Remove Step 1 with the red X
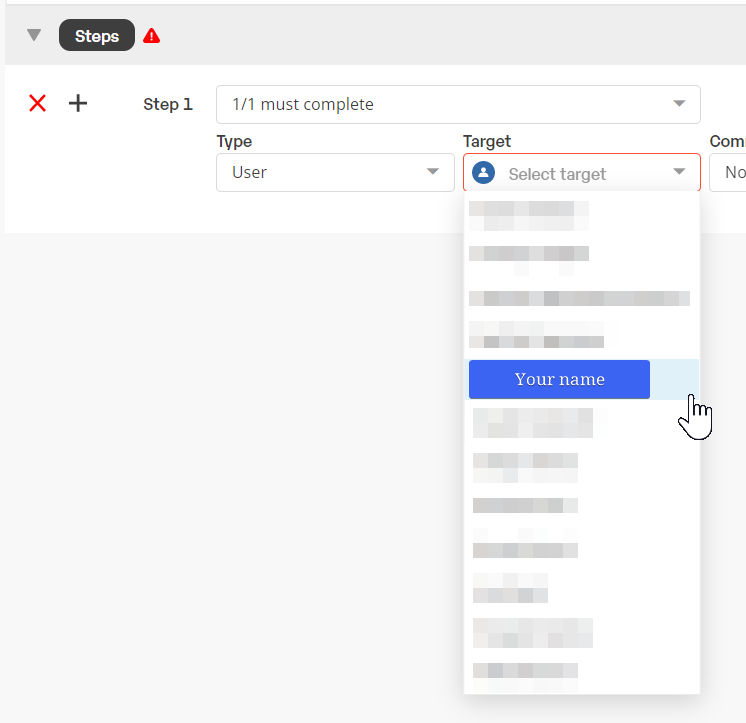746x723 pixels. 38,103
